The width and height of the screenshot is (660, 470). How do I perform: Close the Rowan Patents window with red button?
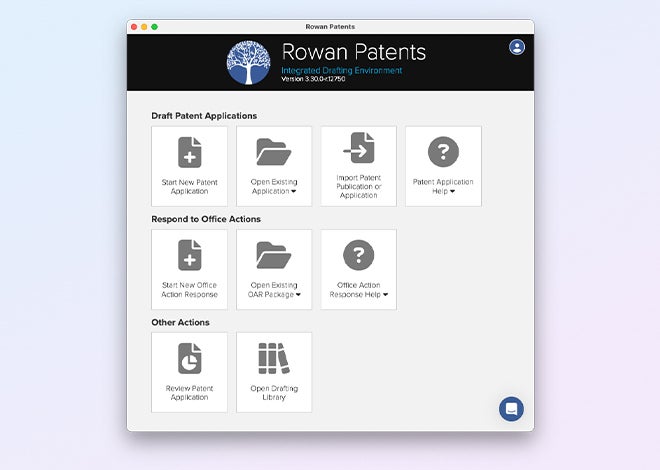(134, 27)
